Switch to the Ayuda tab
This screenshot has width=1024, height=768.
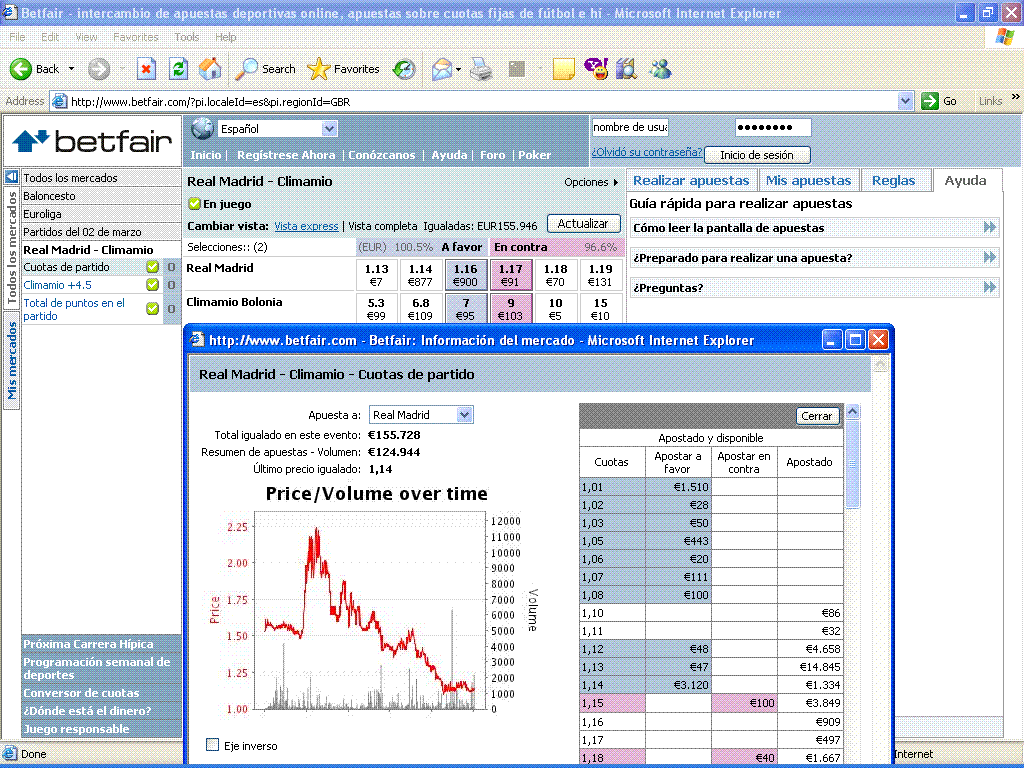click(x=965, y=180)
